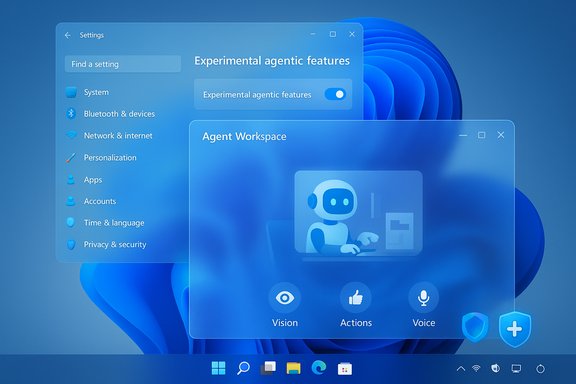This screenshot has width=576, height=384.
Task: Click the Personalization brush icon
Action: [71, 158]
